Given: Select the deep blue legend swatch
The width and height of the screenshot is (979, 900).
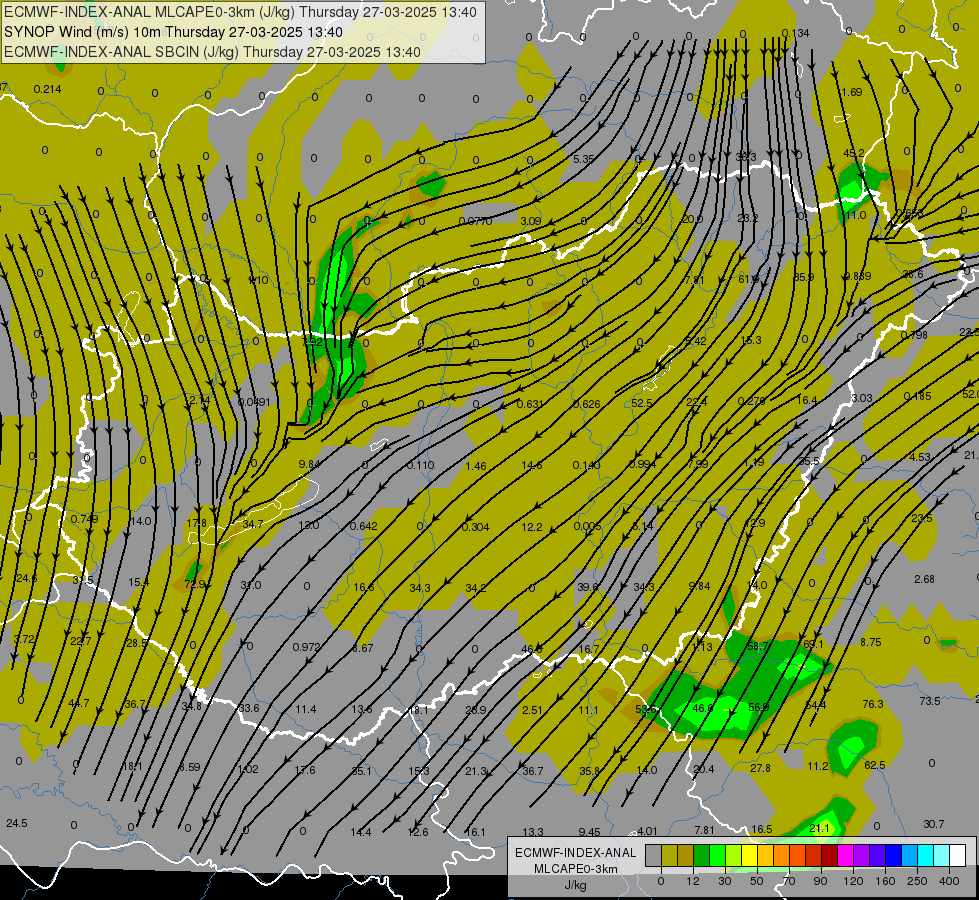Looking at the screenshot, I should click(893, 855).
